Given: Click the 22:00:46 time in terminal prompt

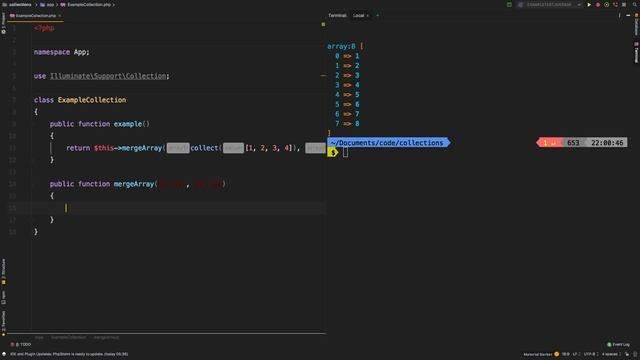Looking at the screenshot, I should (x=607, y=143).
